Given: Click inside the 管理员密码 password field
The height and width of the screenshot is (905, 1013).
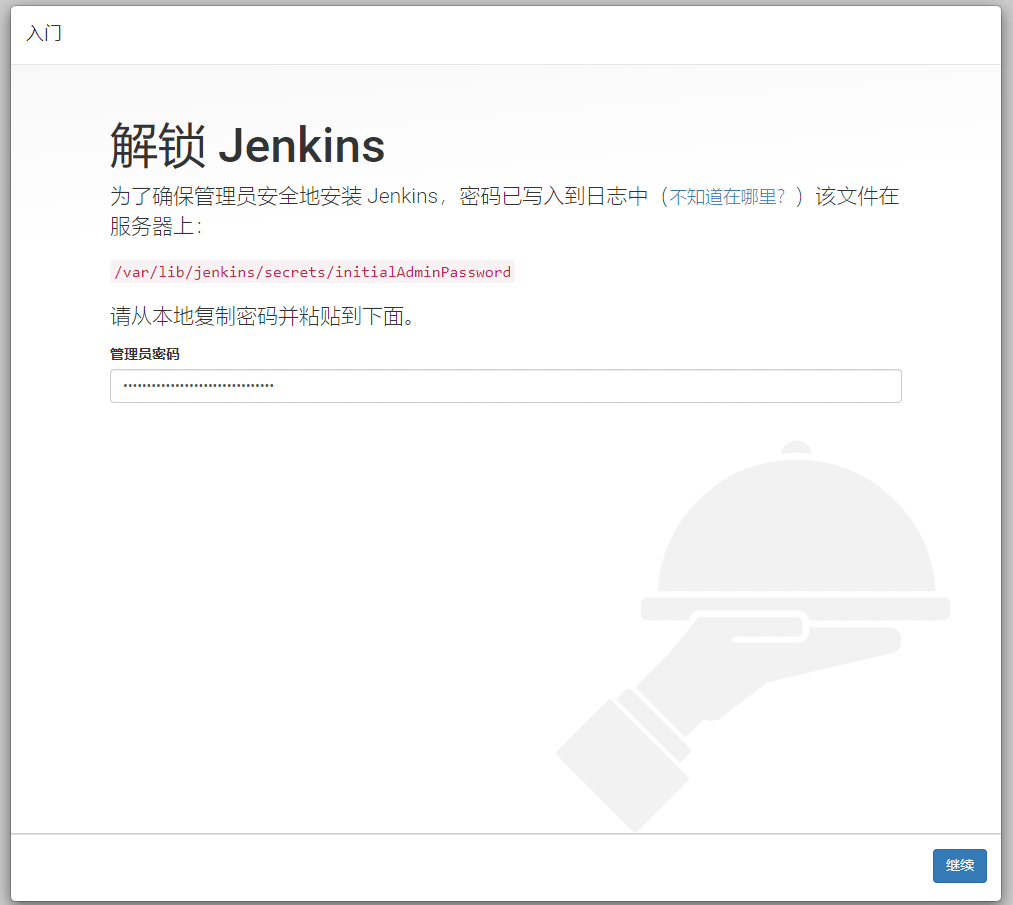Looking at the screenshot, I should 505,386.
